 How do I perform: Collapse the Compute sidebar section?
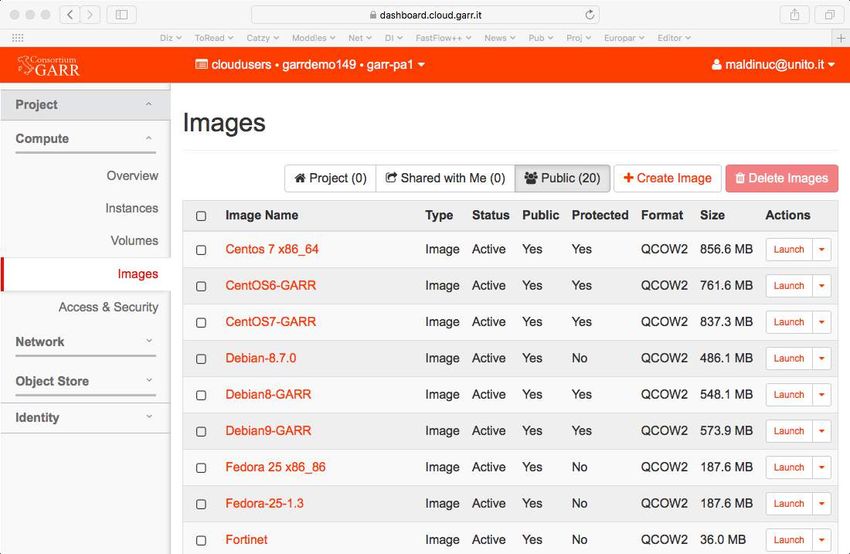tap(85, 139)
